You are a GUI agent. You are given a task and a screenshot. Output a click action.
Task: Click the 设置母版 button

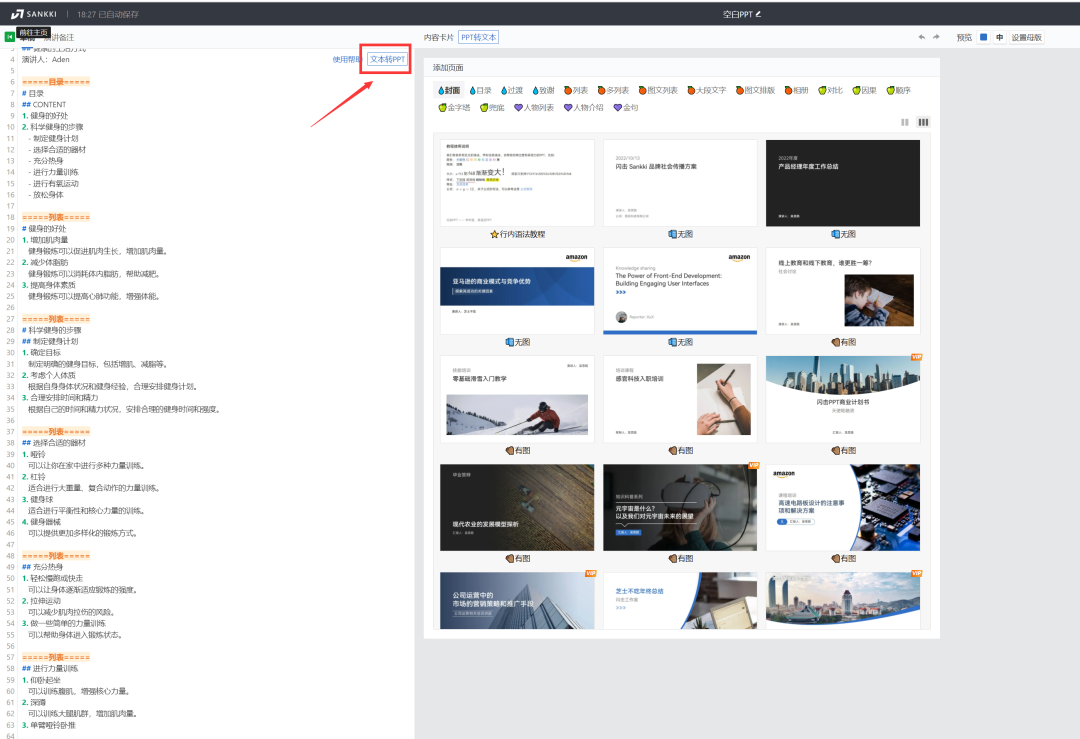point(1026,37)
